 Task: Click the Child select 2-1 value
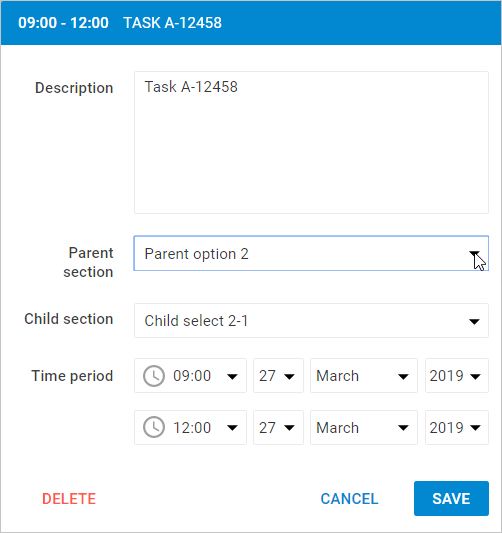tap(196, 321)
